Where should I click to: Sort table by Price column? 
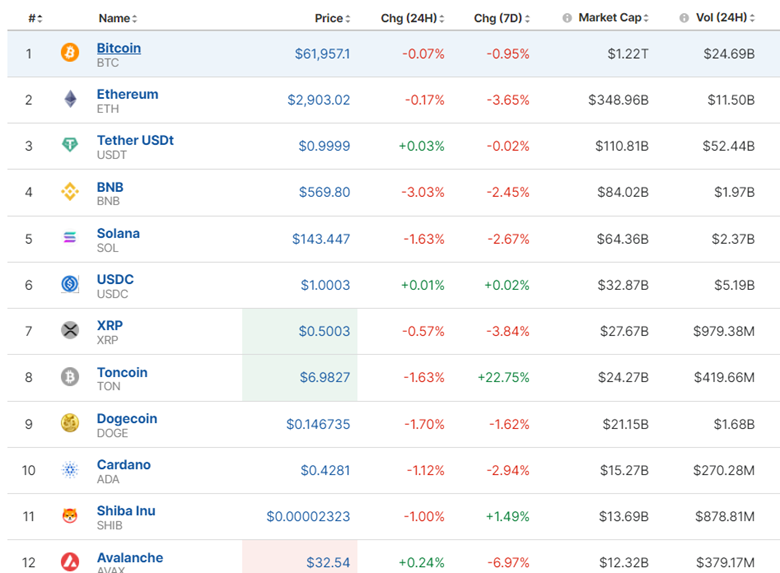pos(332,18)
